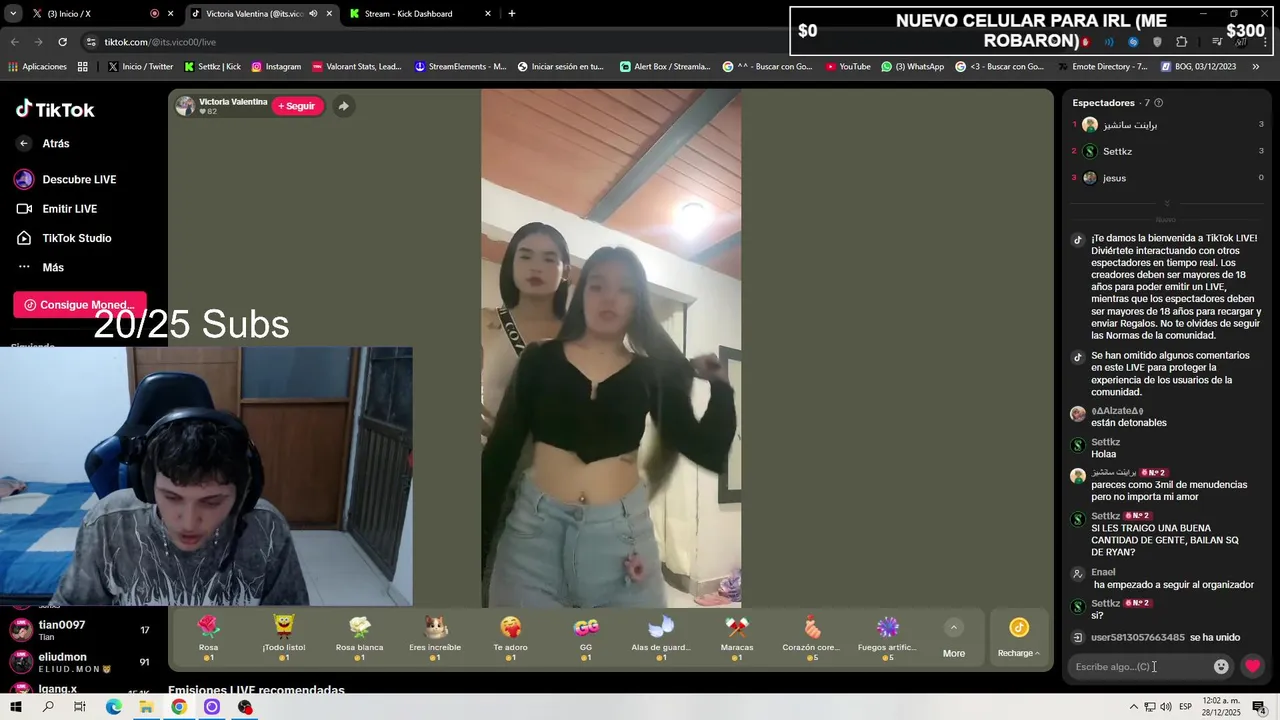
Task: Open WhatsApp bookmark
Action: tap(912, 67)
